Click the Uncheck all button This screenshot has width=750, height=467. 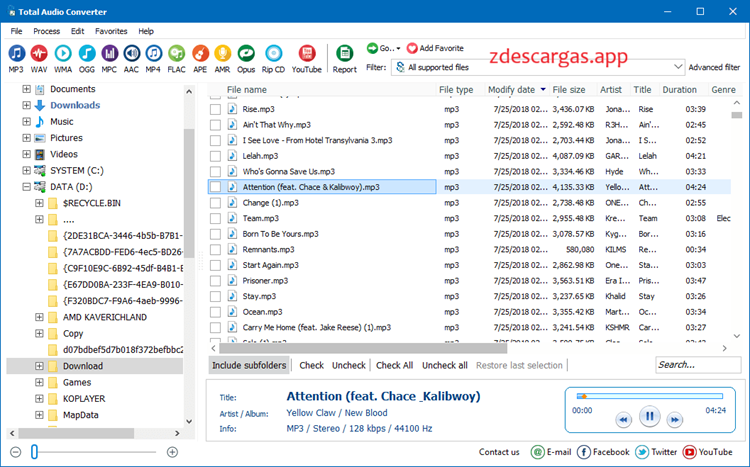[x=444, y=365]
